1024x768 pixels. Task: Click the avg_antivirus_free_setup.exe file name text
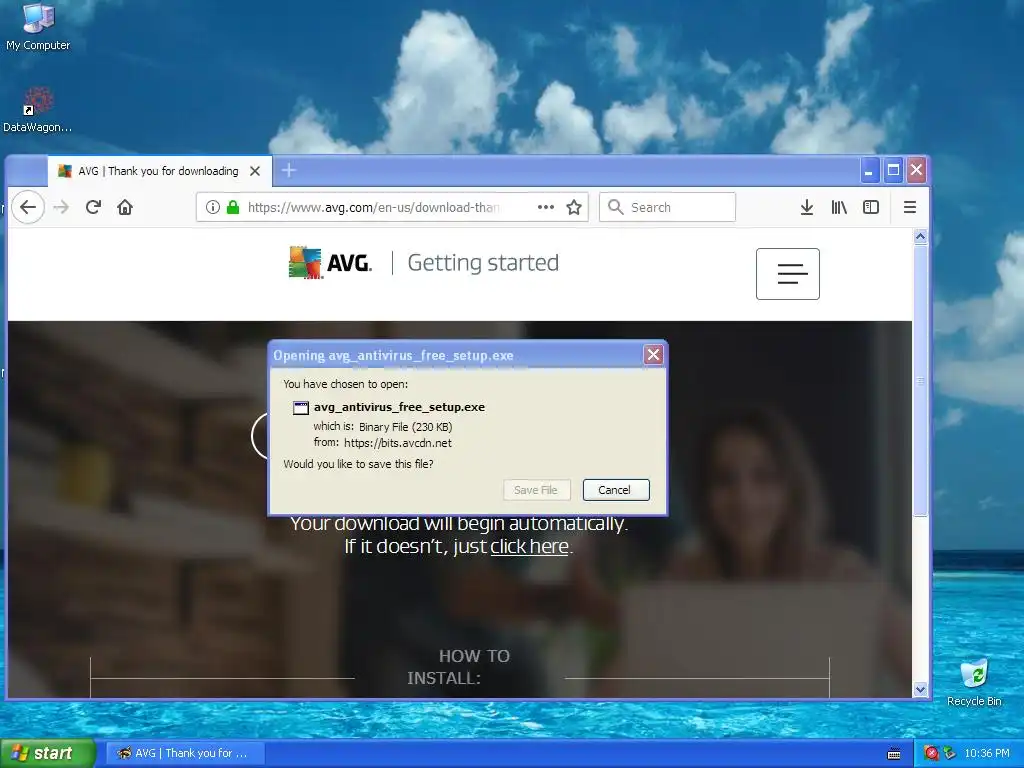(399, 407)
